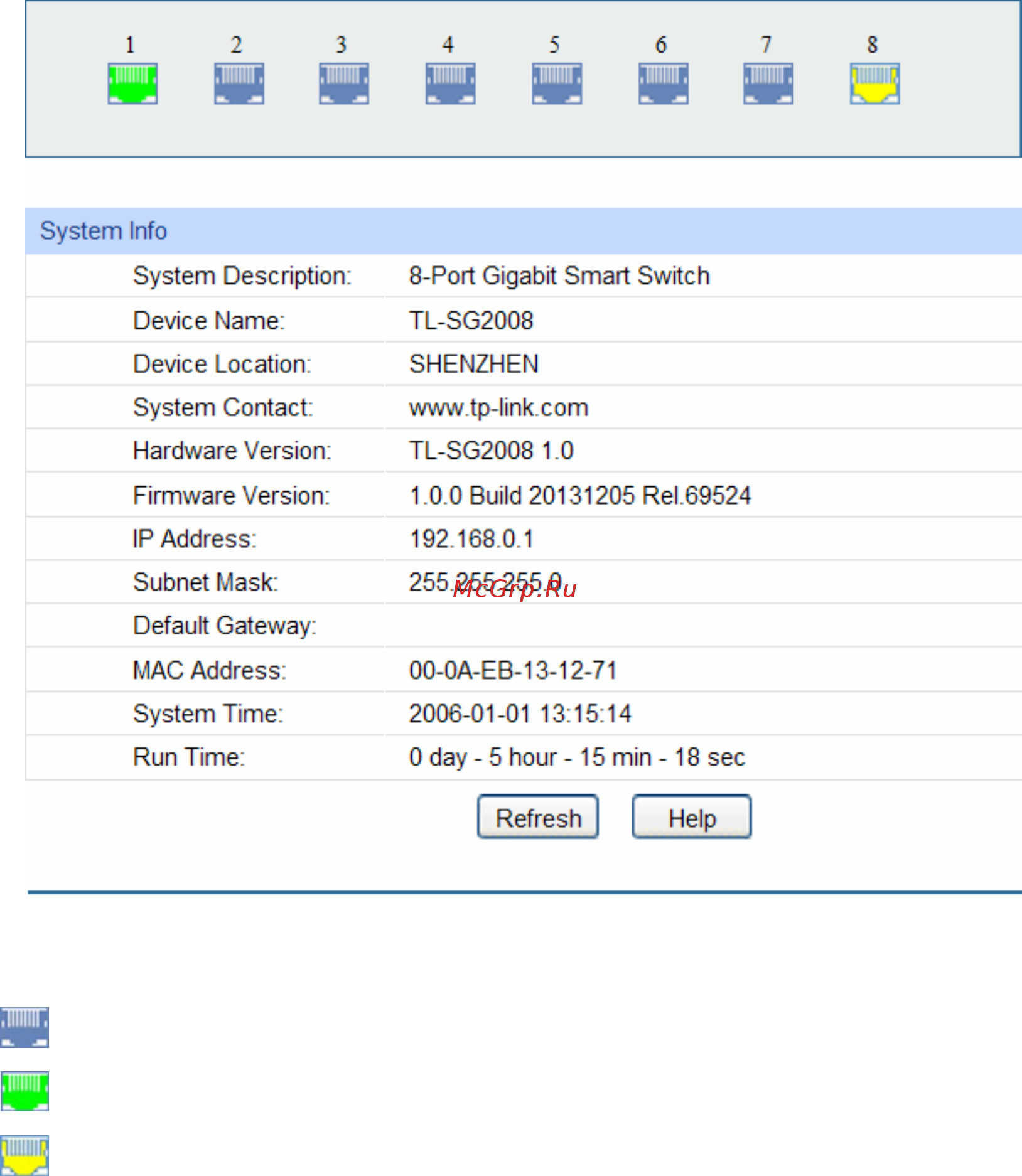This screenshot has height=1176, width=1022.
Task: Click the green port 1 icon
Action: point(132,83)
